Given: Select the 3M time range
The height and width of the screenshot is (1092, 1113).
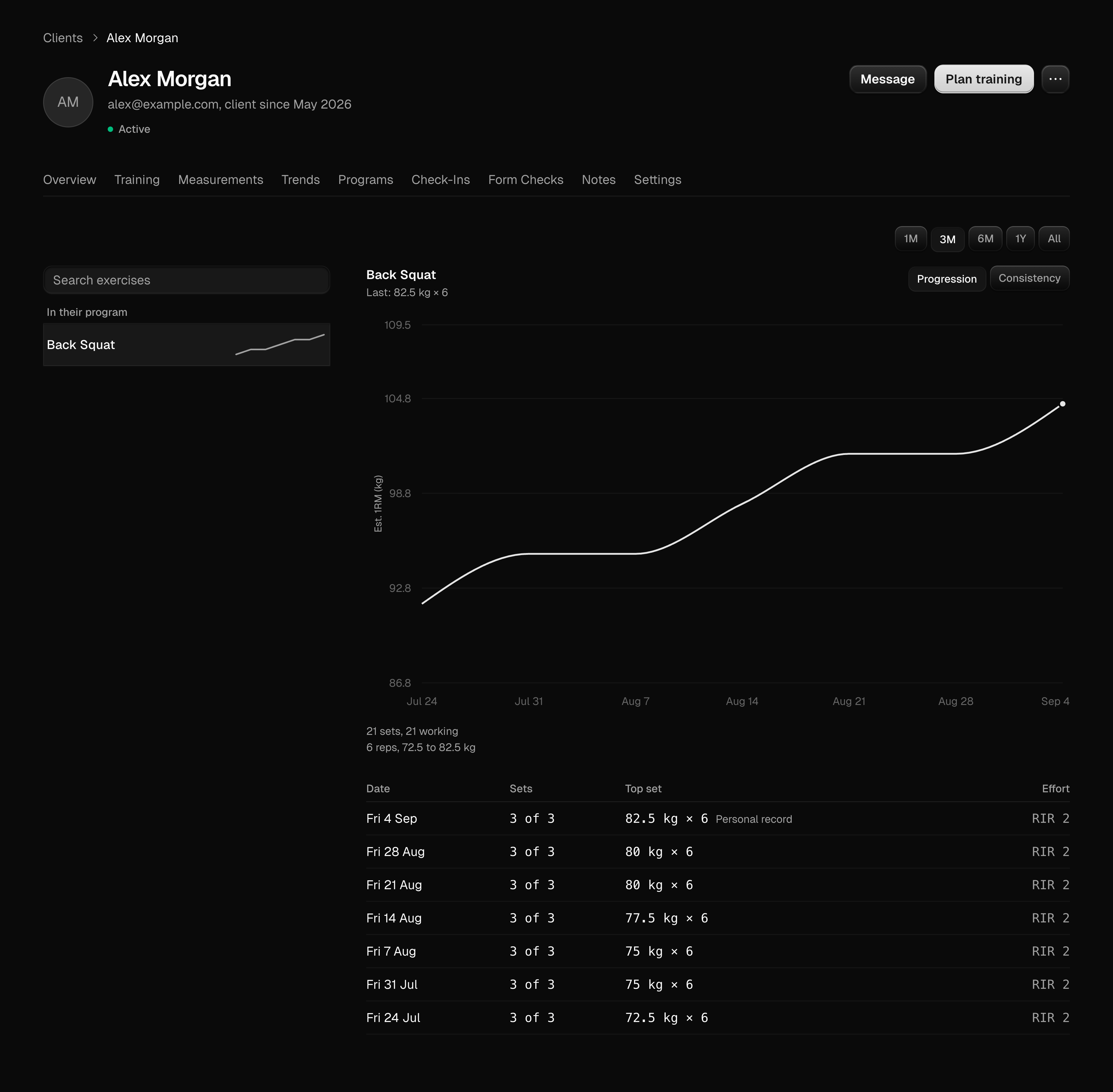Looking at the screenshot, I should tap(947, 239).
